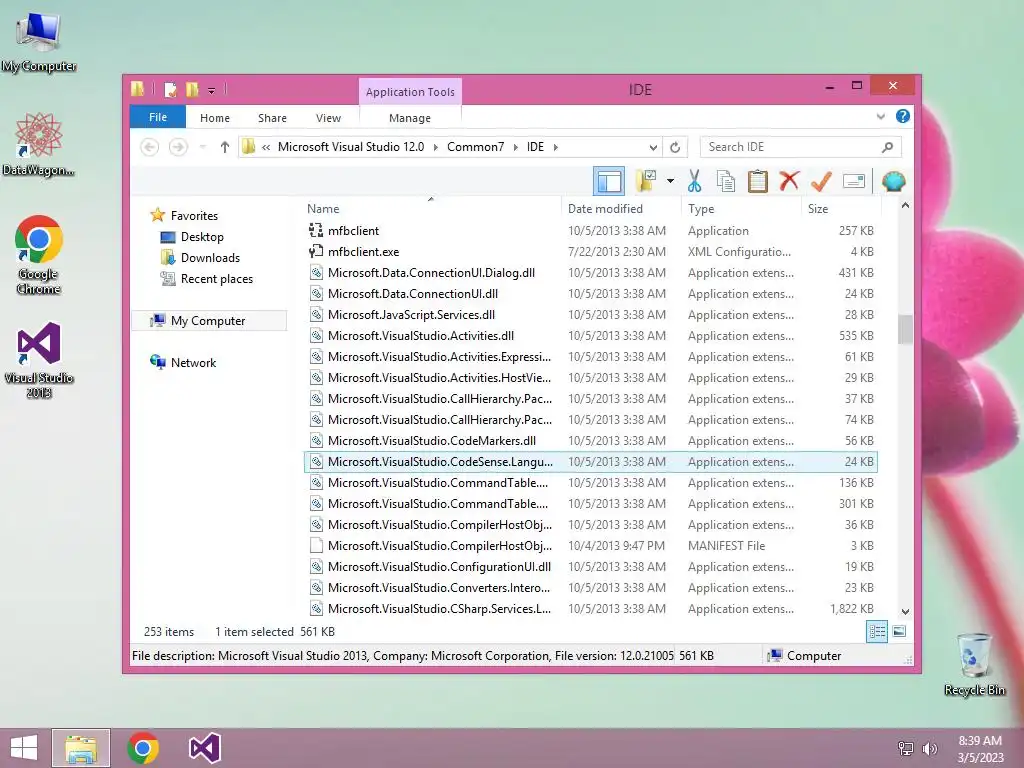Select Network in navigation pane
The width and height of the screenshot is (1024, 768).
pyautogui.click(x=193, y=362)
